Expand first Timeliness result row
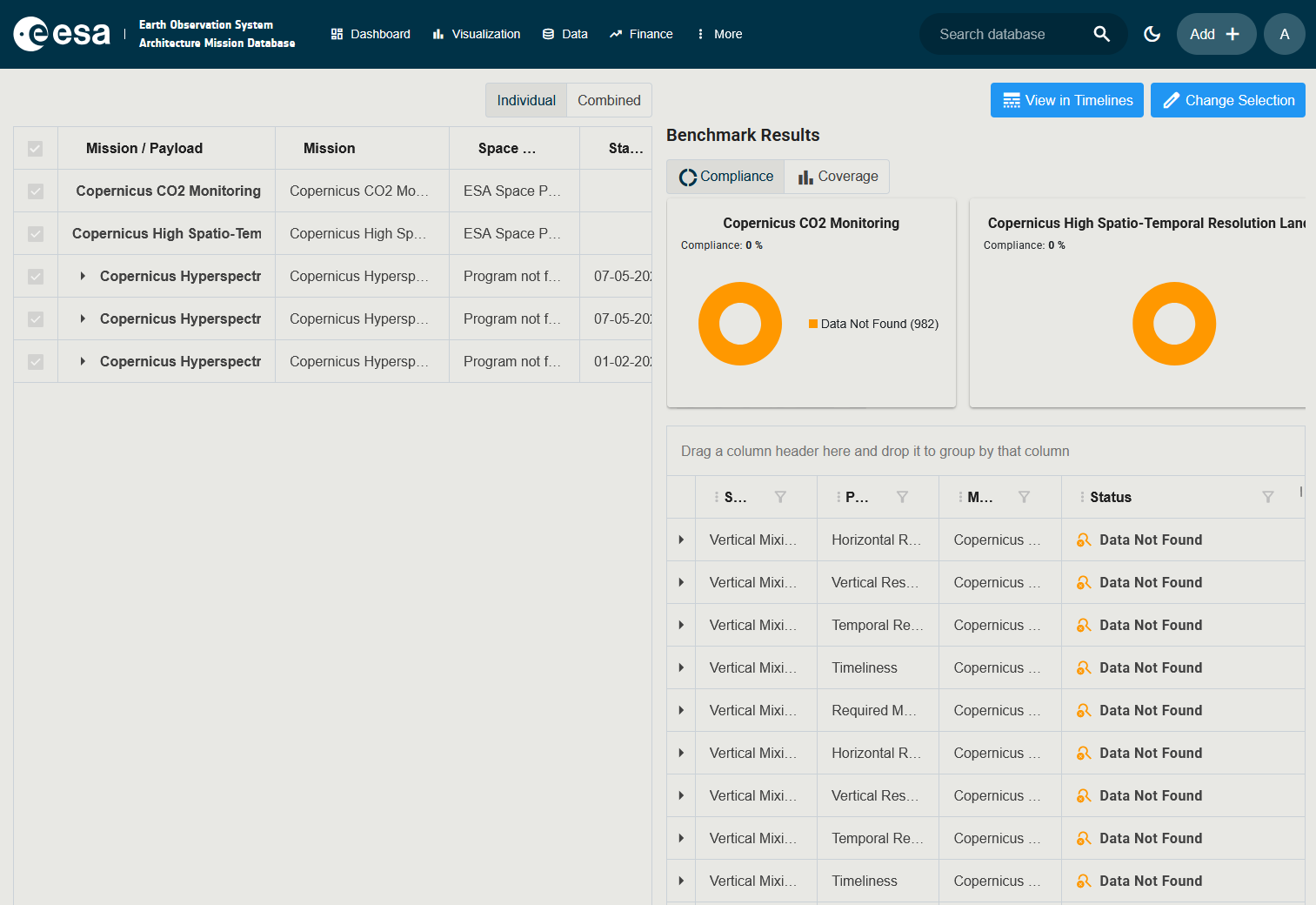1316x905 pixels. (x=681, y=667)
